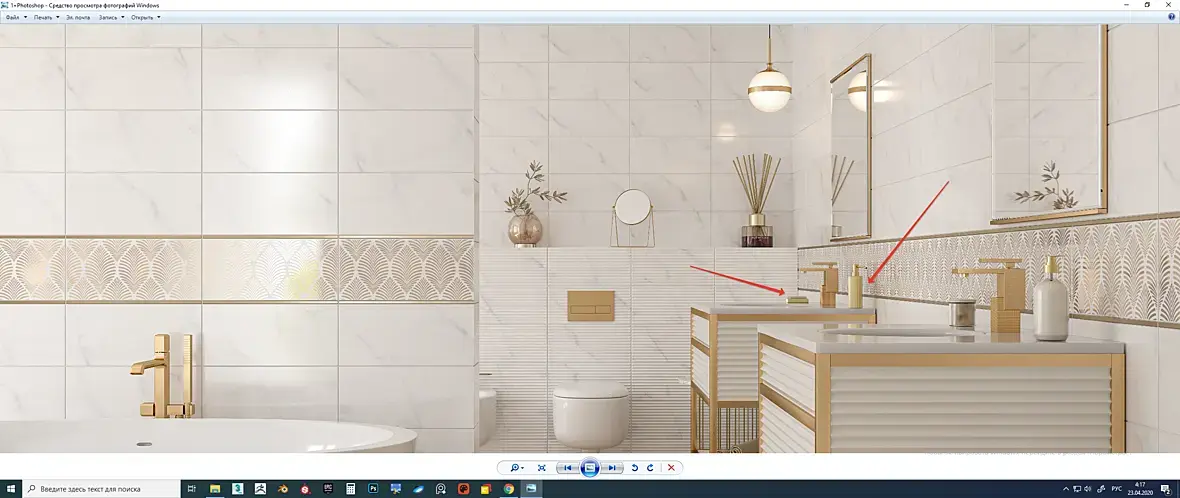Click the Эл. почта menu item

coord(79,17)
